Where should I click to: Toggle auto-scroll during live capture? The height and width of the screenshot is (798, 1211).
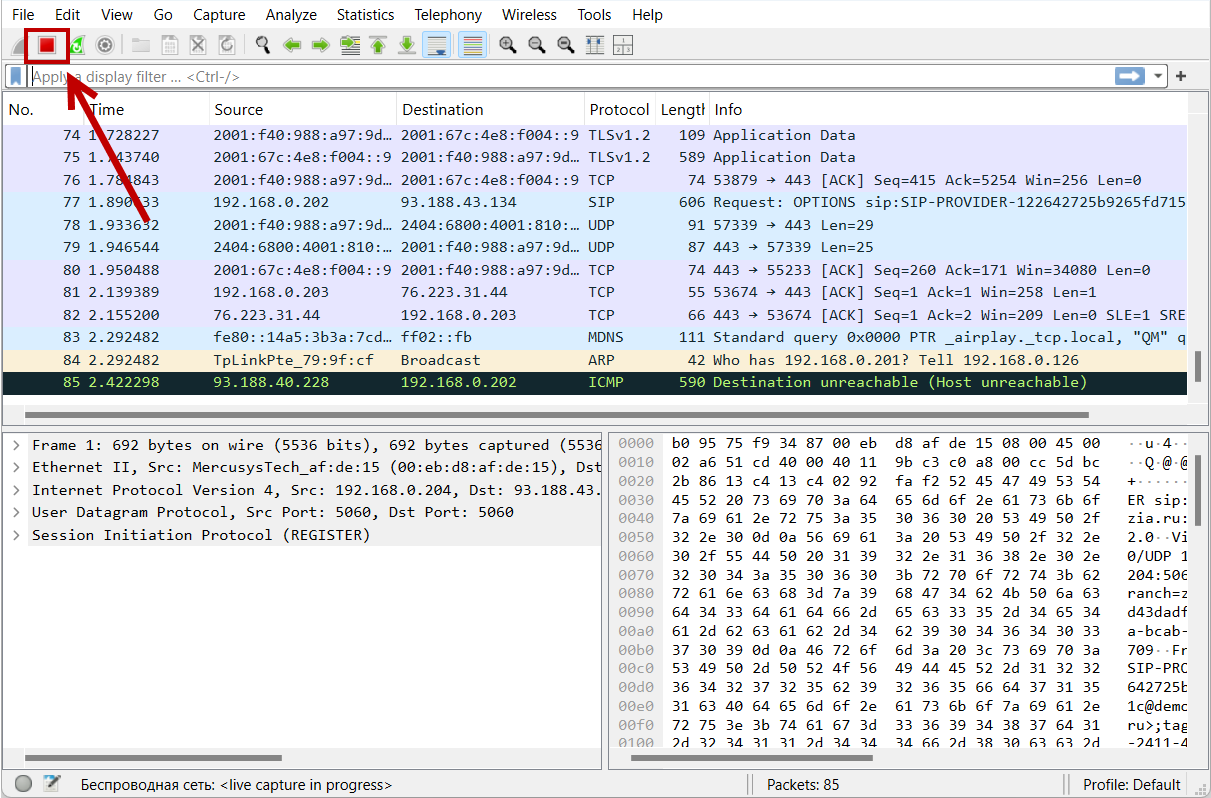436,45
